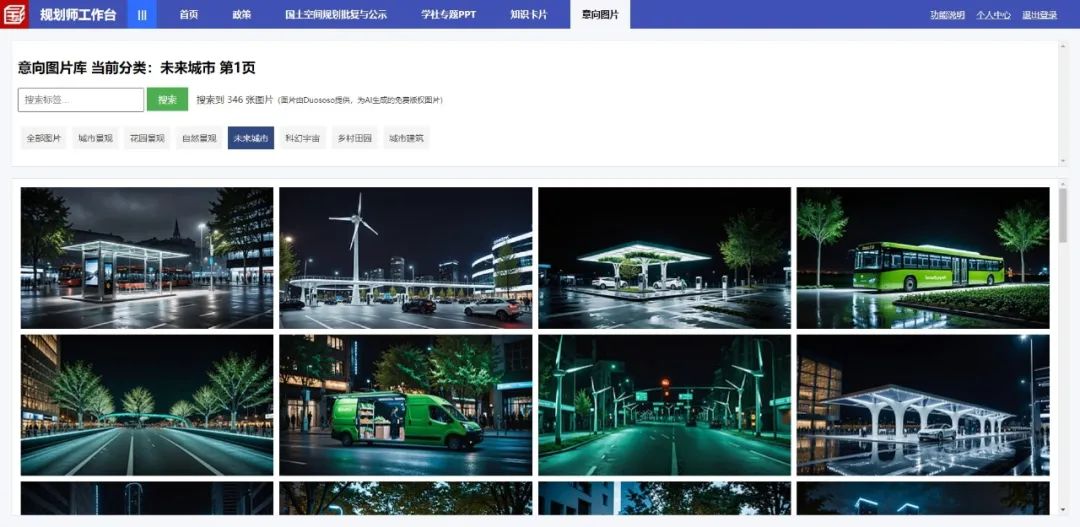
Task: Open the 功能说明 link
Action: point(947,15)
